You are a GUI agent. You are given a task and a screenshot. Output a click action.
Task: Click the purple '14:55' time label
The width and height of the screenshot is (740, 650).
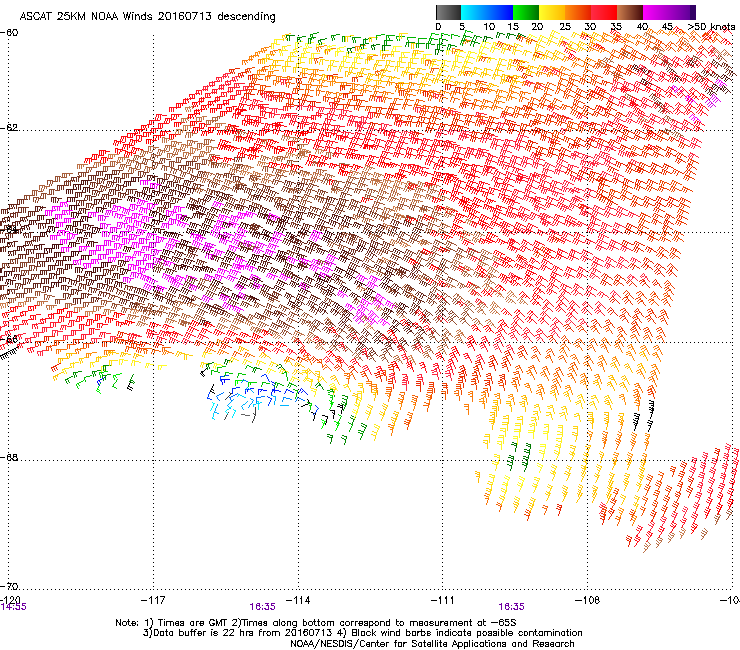click(13, 607)
